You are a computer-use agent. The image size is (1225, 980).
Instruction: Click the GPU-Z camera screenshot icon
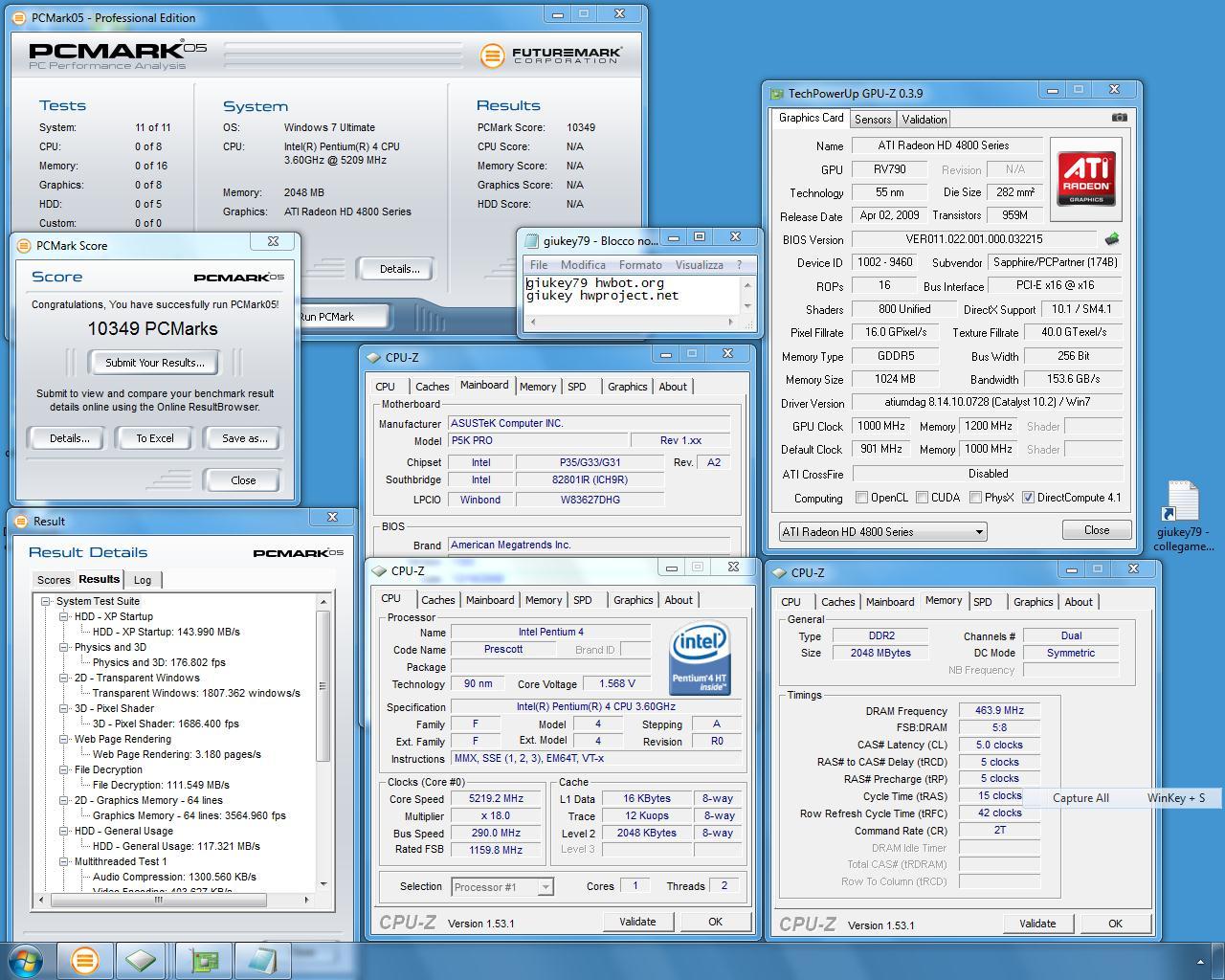[1119, 118]
